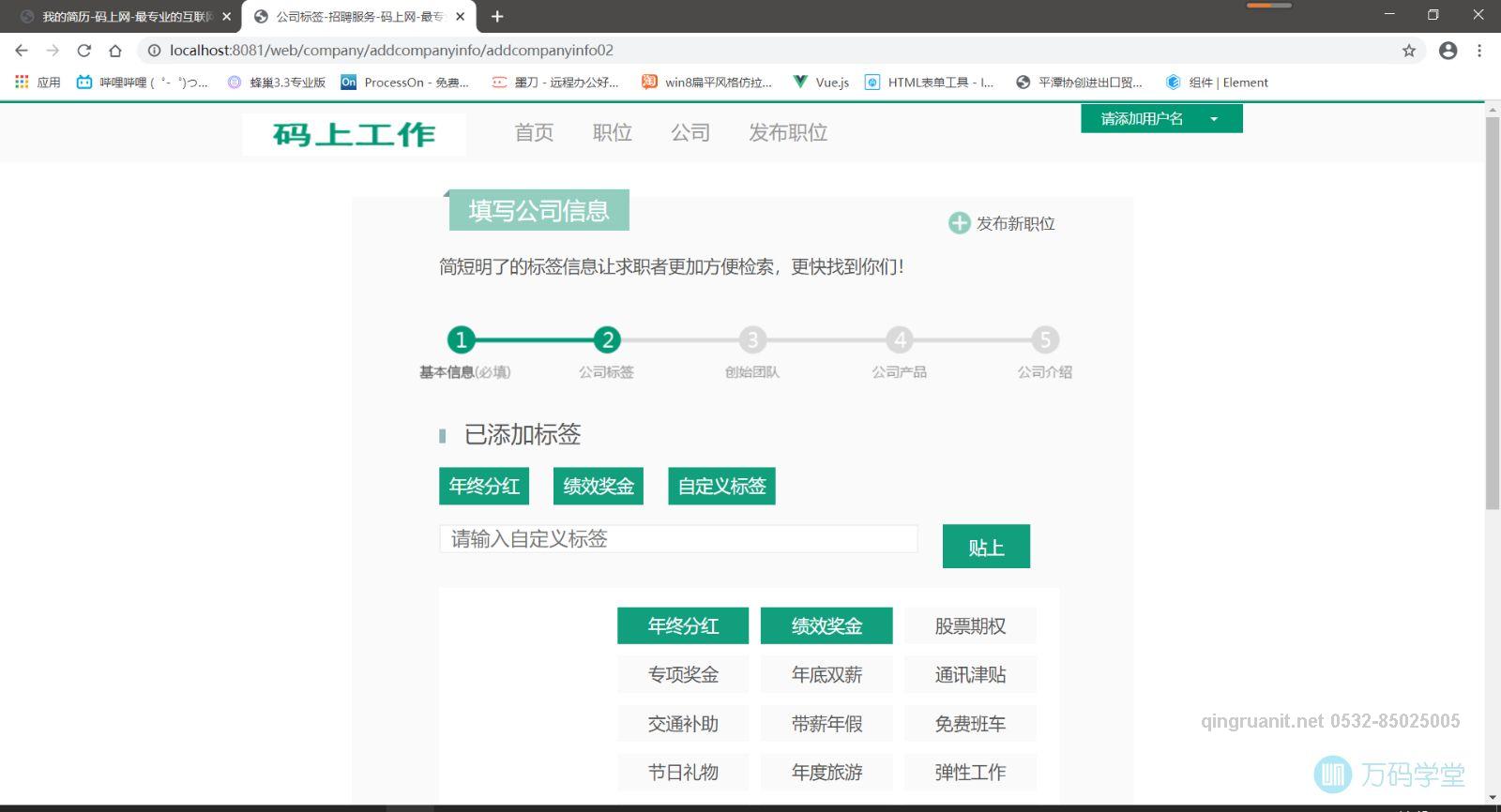
Task: Bookmark this page with the star icon
Action: pos(1409,51)
